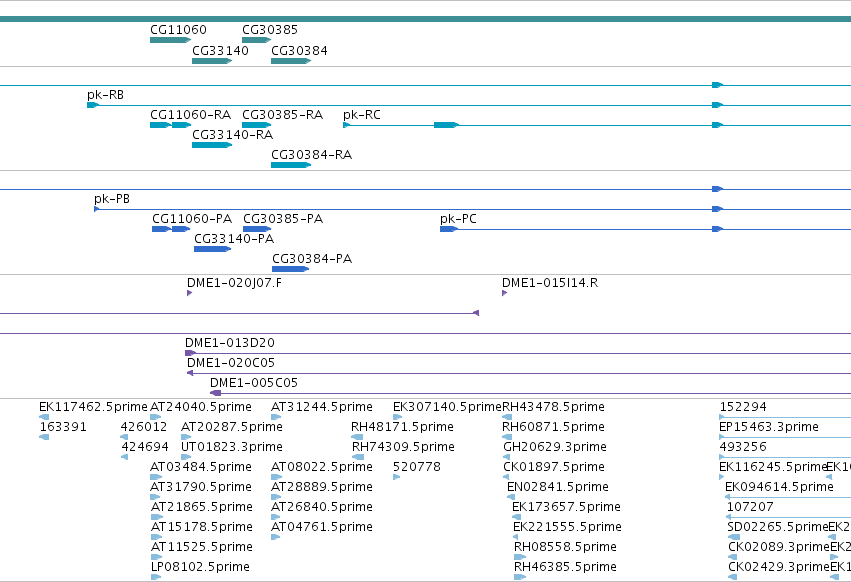Click the AT31244.5prime EST
The image size is (851, 582).
276,417
